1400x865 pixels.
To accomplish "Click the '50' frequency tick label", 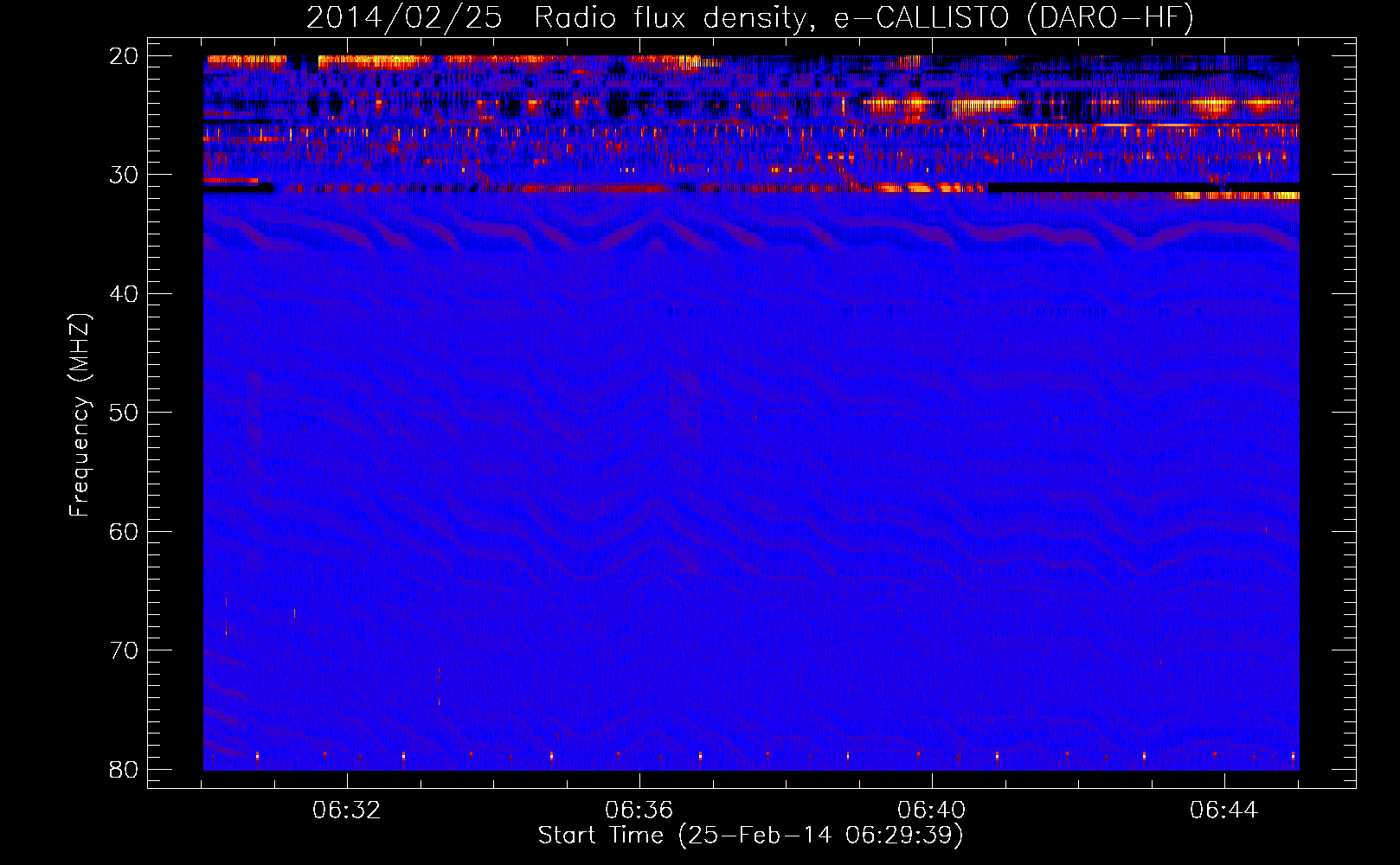I will click(124, 413).
